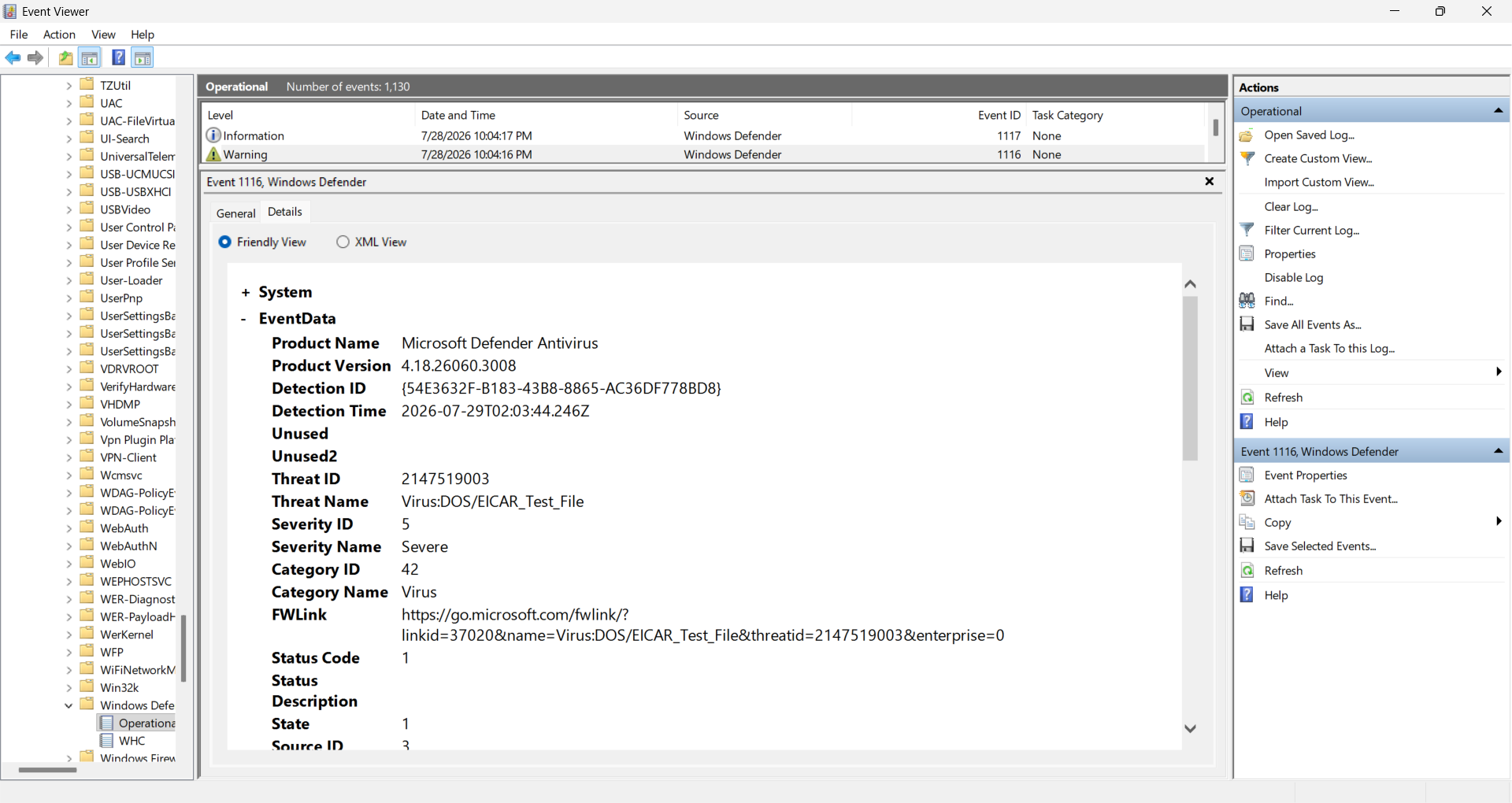Click the Up one level folder icon
Screen dimensions: 1512x803
(x=66, y=57)
